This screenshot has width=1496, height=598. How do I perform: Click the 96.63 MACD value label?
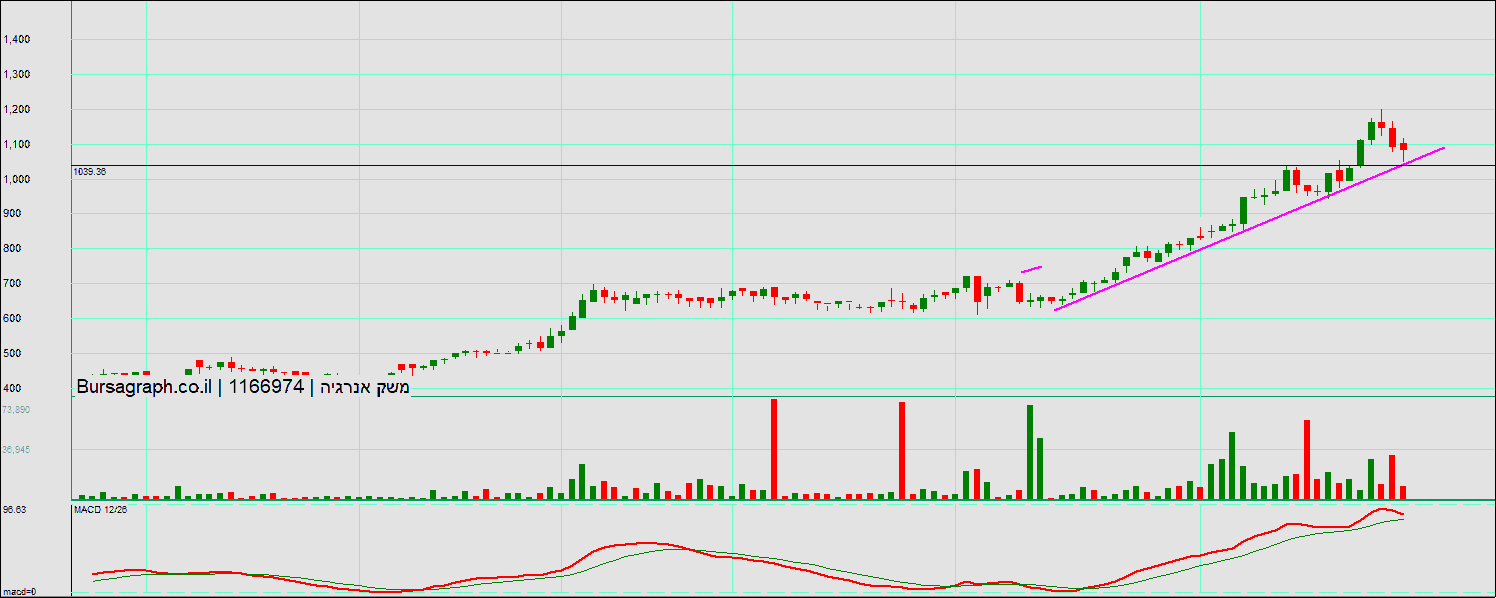14,510
